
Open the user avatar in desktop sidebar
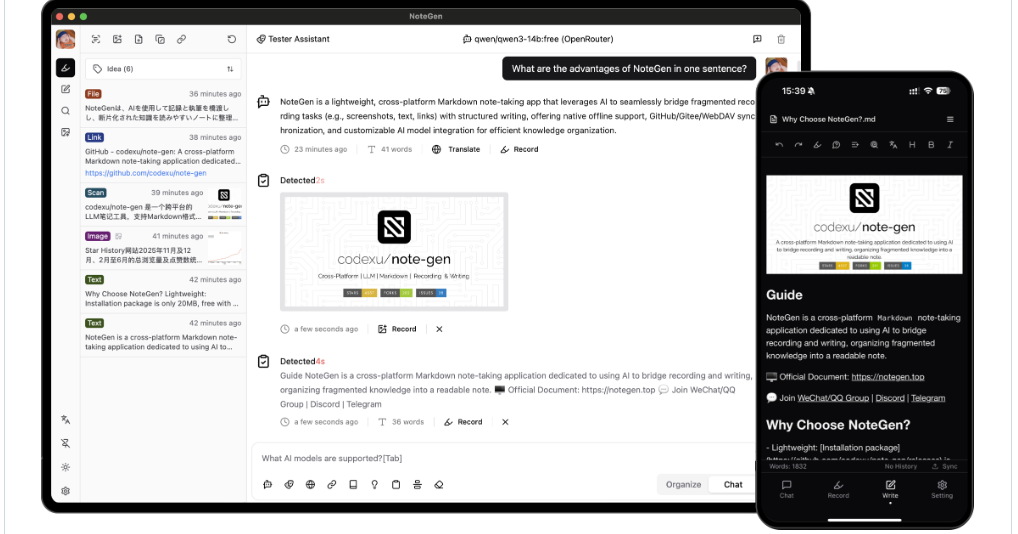click(x=65, y=40)
